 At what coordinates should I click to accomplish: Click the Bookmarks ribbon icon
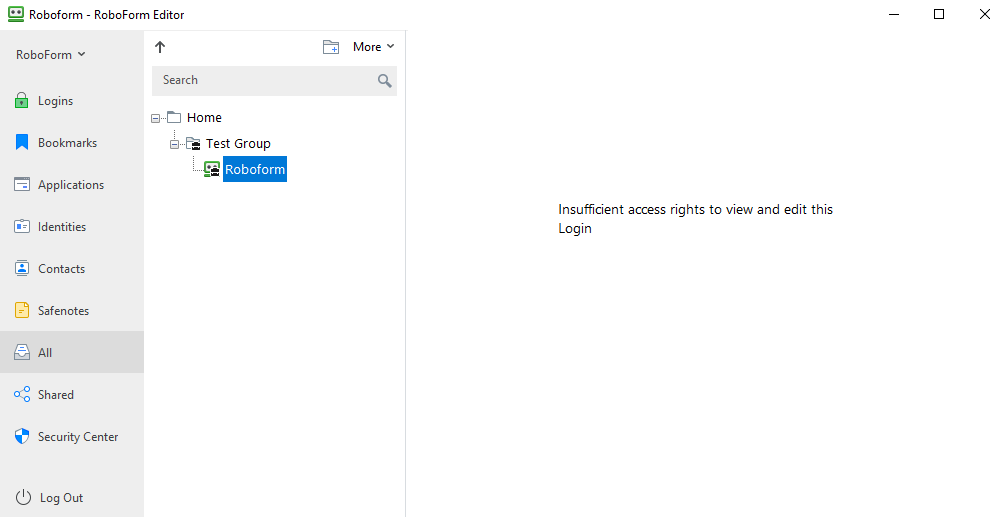22,142
